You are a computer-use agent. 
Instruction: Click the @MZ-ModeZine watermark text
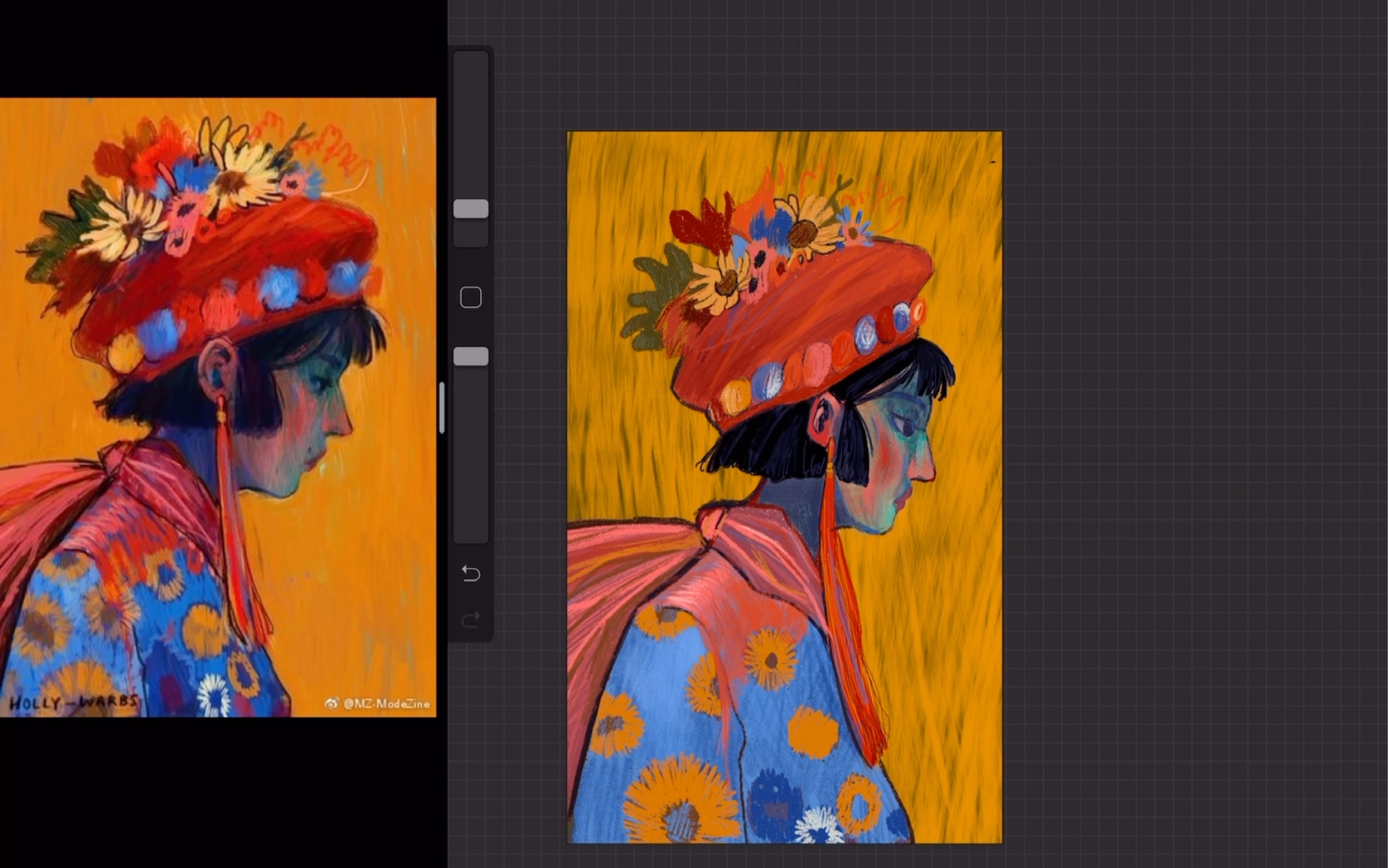pos(387,704)
